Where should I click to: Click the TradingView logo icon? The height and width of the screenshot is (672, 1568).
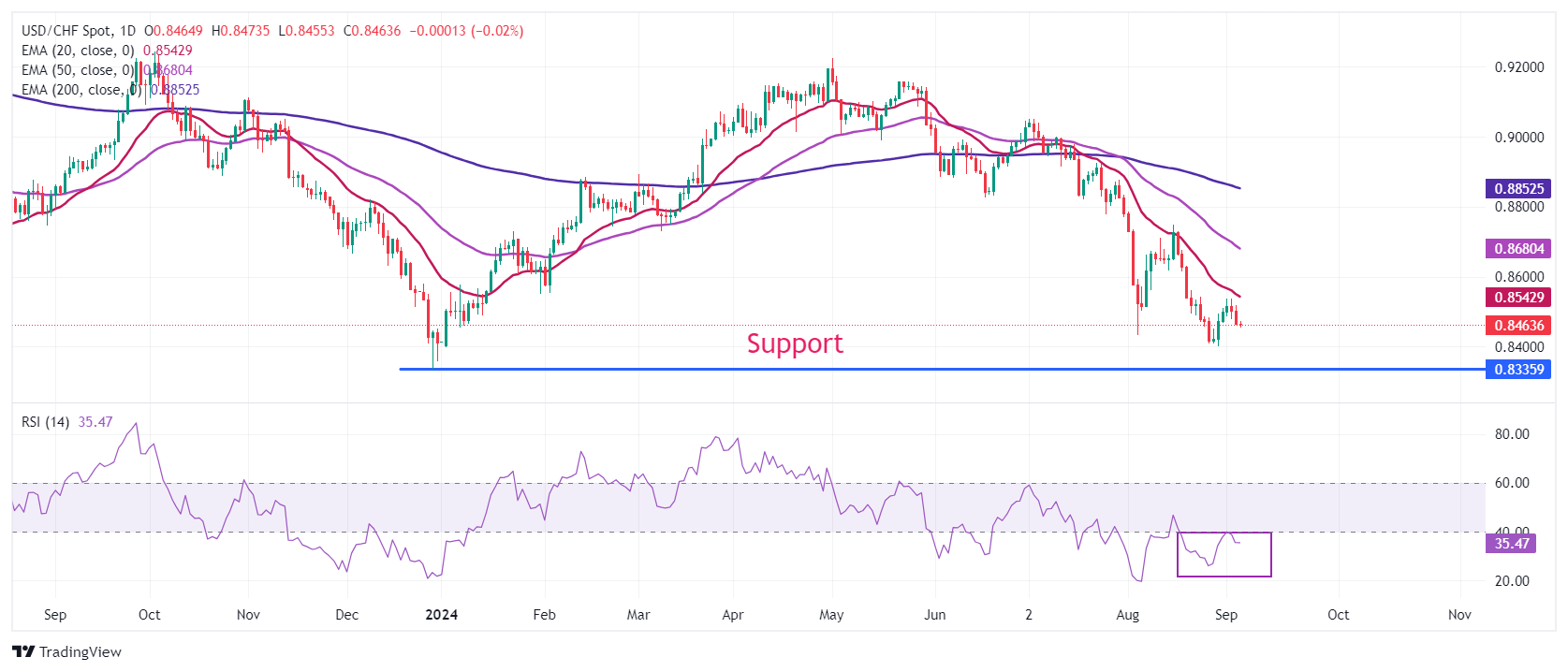23,651
